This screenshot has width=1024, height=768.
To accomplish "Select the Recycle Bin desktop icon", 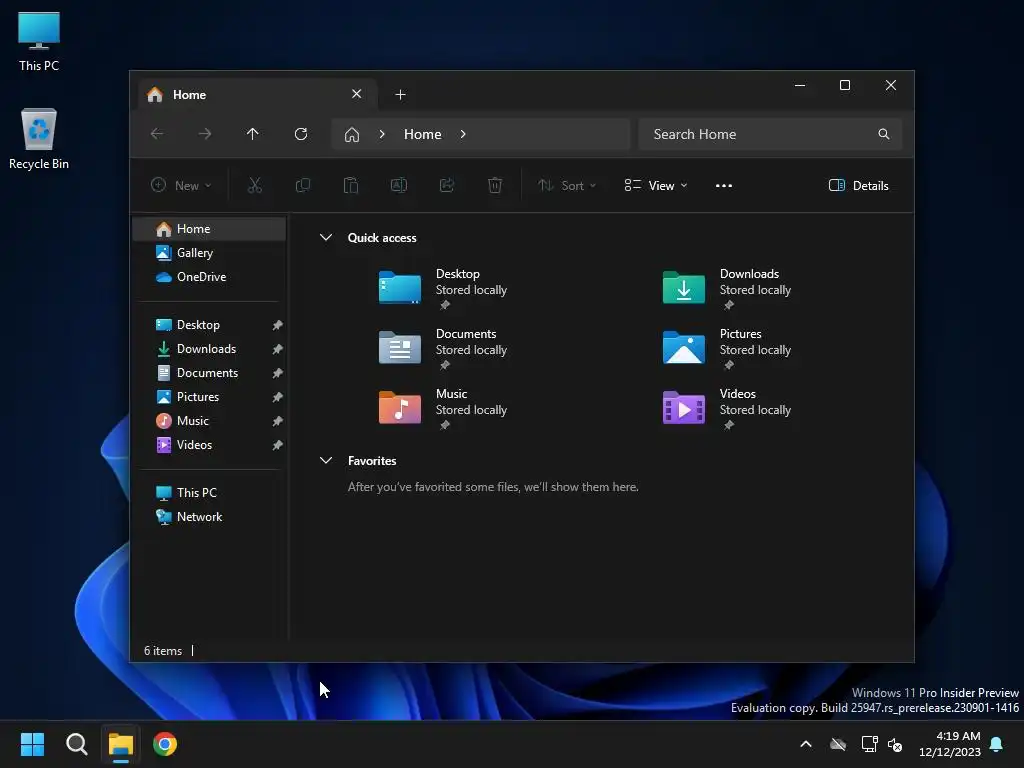I will [x=39, y=139].
